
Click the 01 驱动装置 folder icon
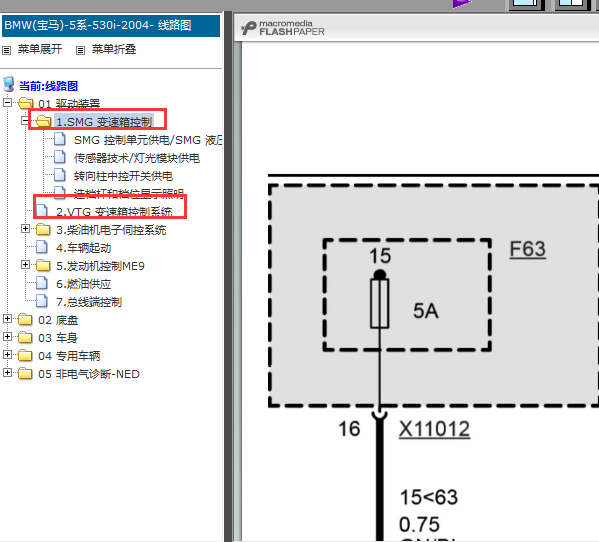click(26, 103)
